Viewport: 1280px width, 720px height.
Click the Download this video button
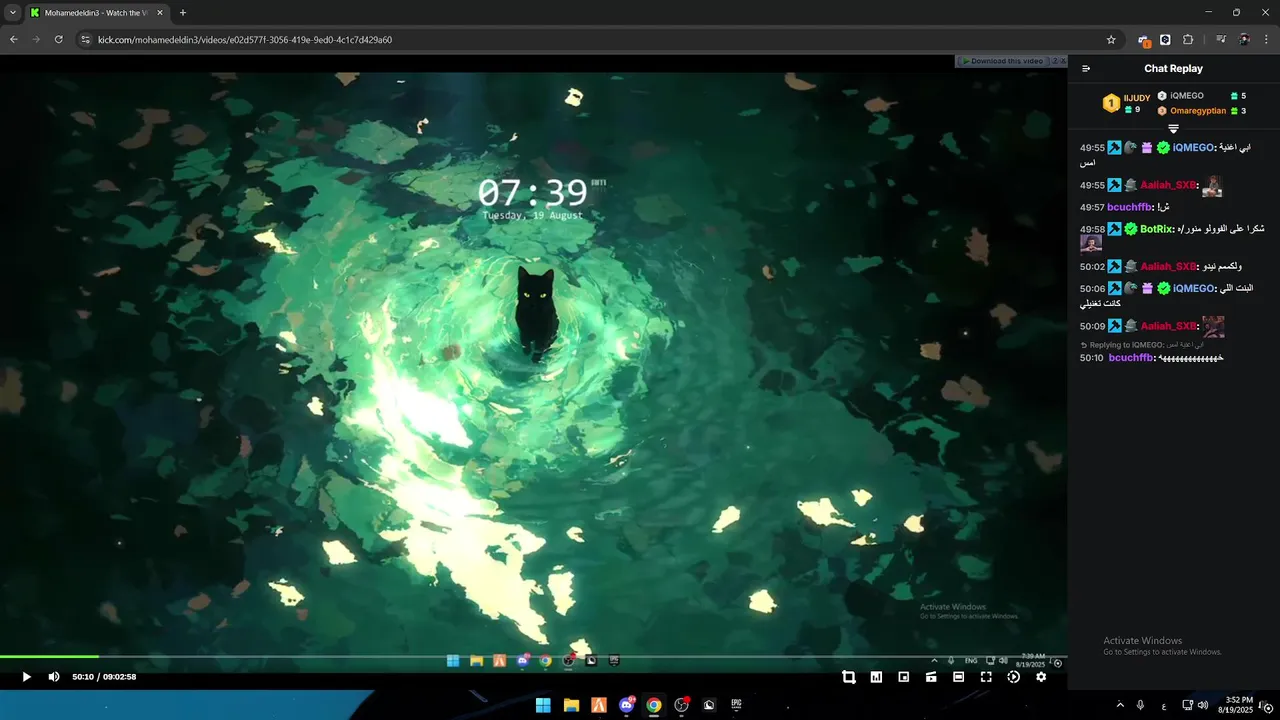[1005, 61]
